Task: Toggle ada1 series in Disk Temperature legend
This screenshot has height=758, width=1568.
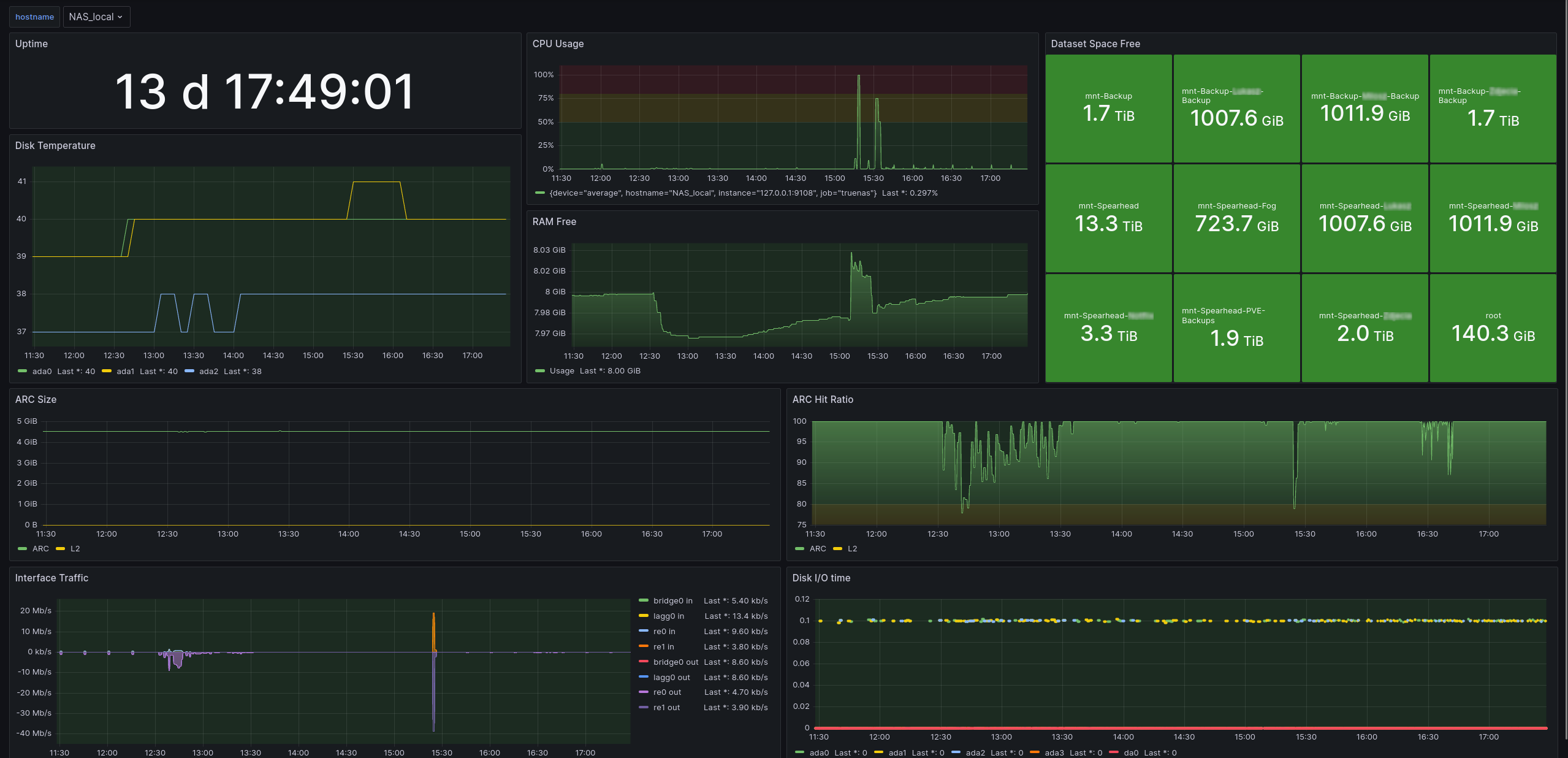Action: (x=125, y=372)
